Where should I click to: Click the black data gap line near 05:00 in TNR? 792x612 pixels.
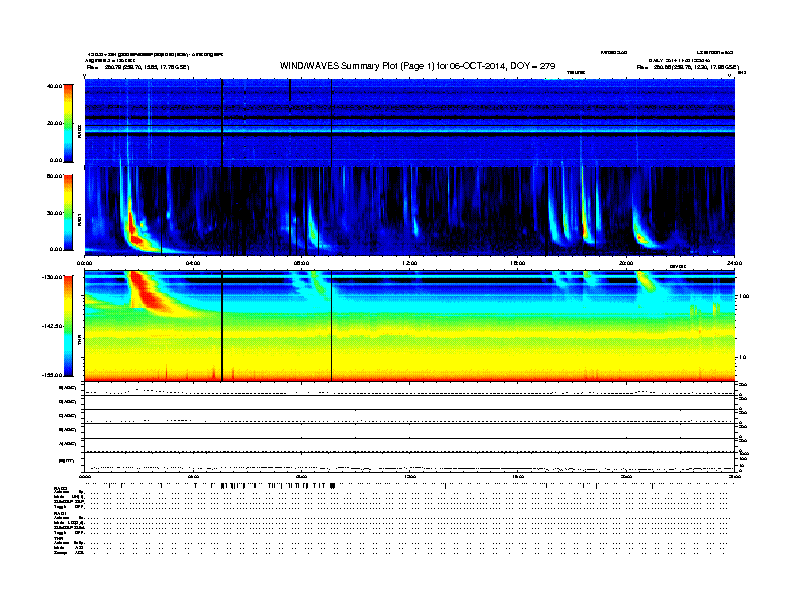point(222,326)
